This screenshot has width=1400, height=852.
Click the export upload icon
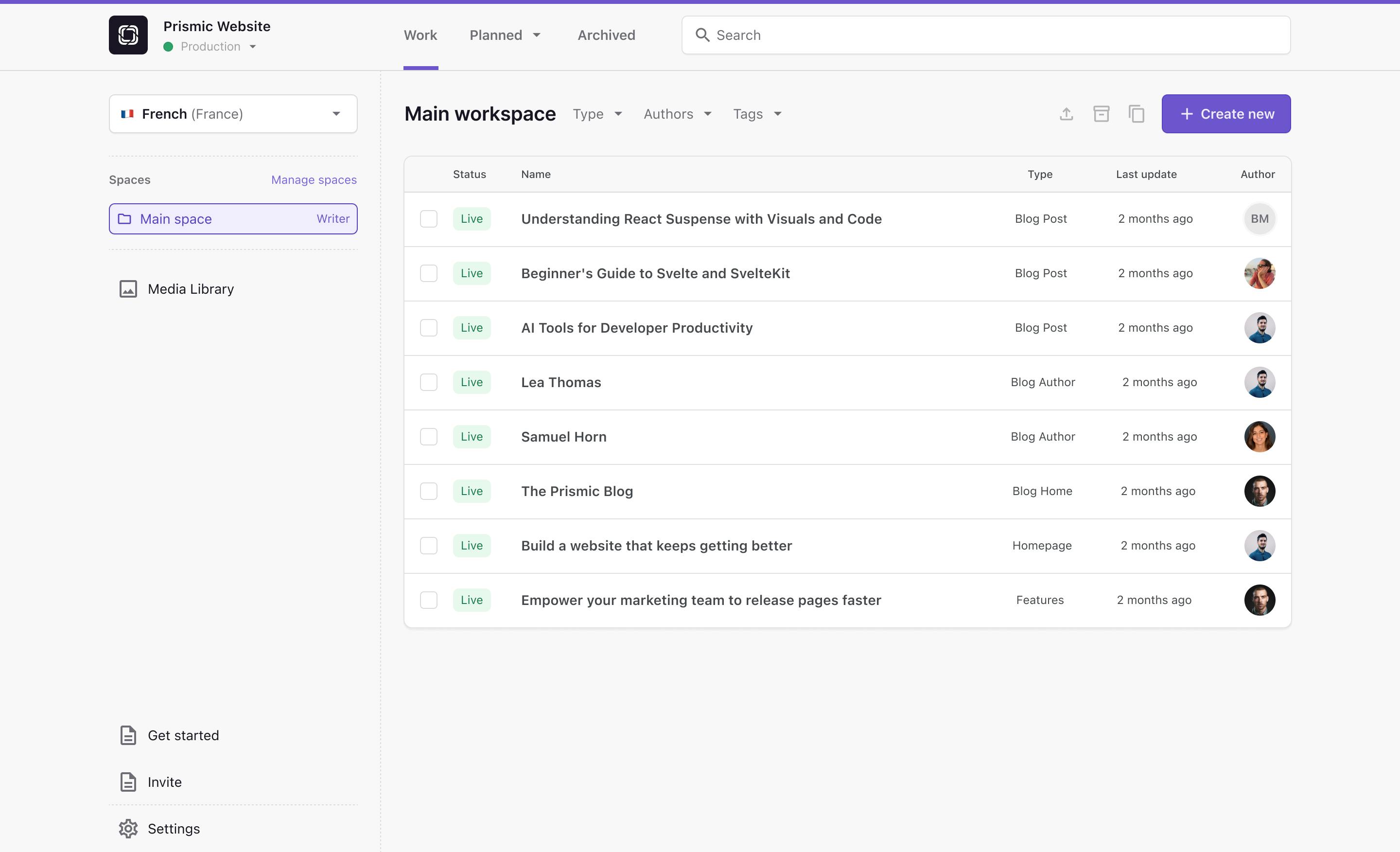(x=1066, y=114)
